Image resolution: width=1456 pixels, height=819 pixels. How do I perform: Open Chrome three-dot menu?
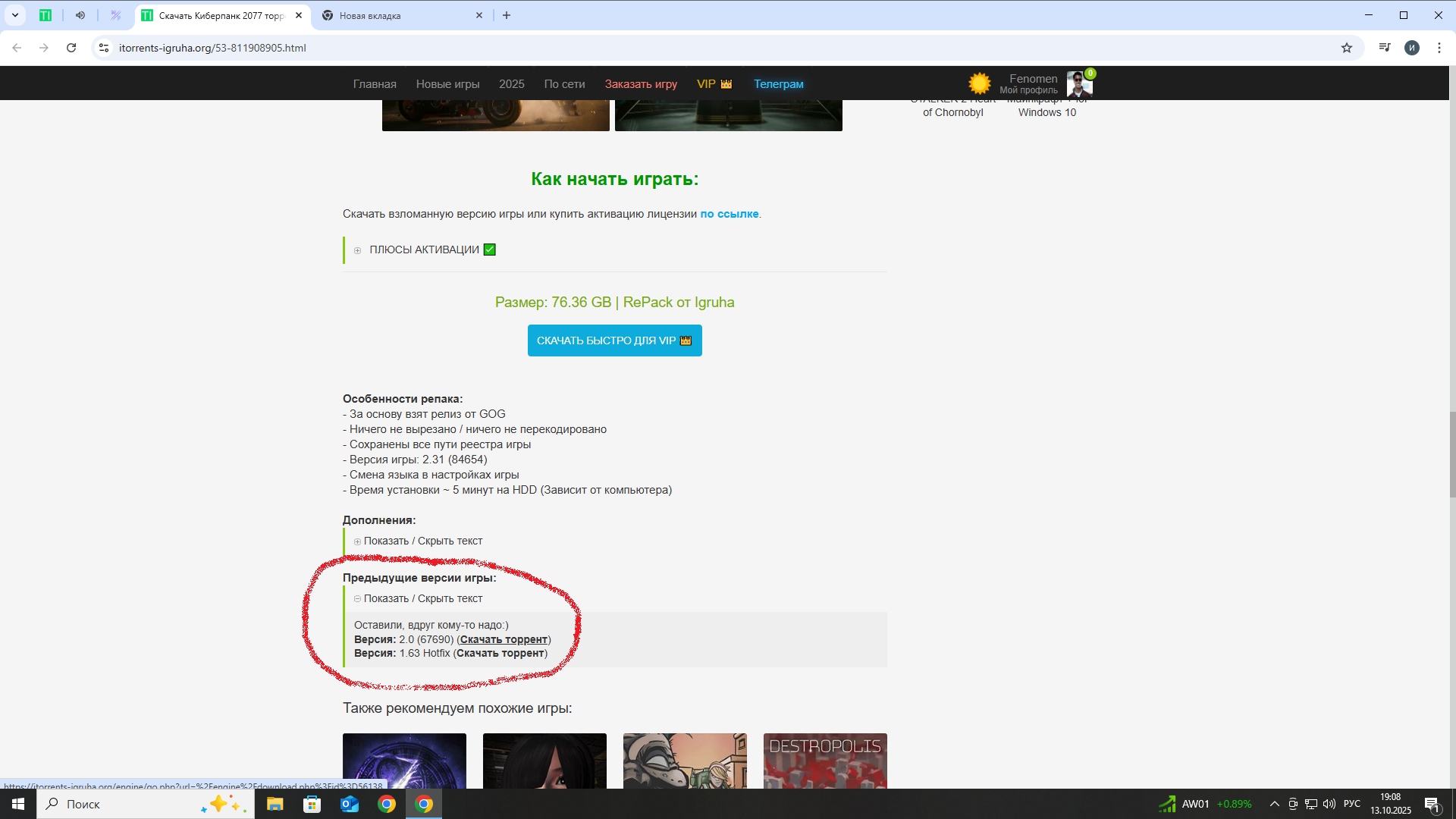1439,48
